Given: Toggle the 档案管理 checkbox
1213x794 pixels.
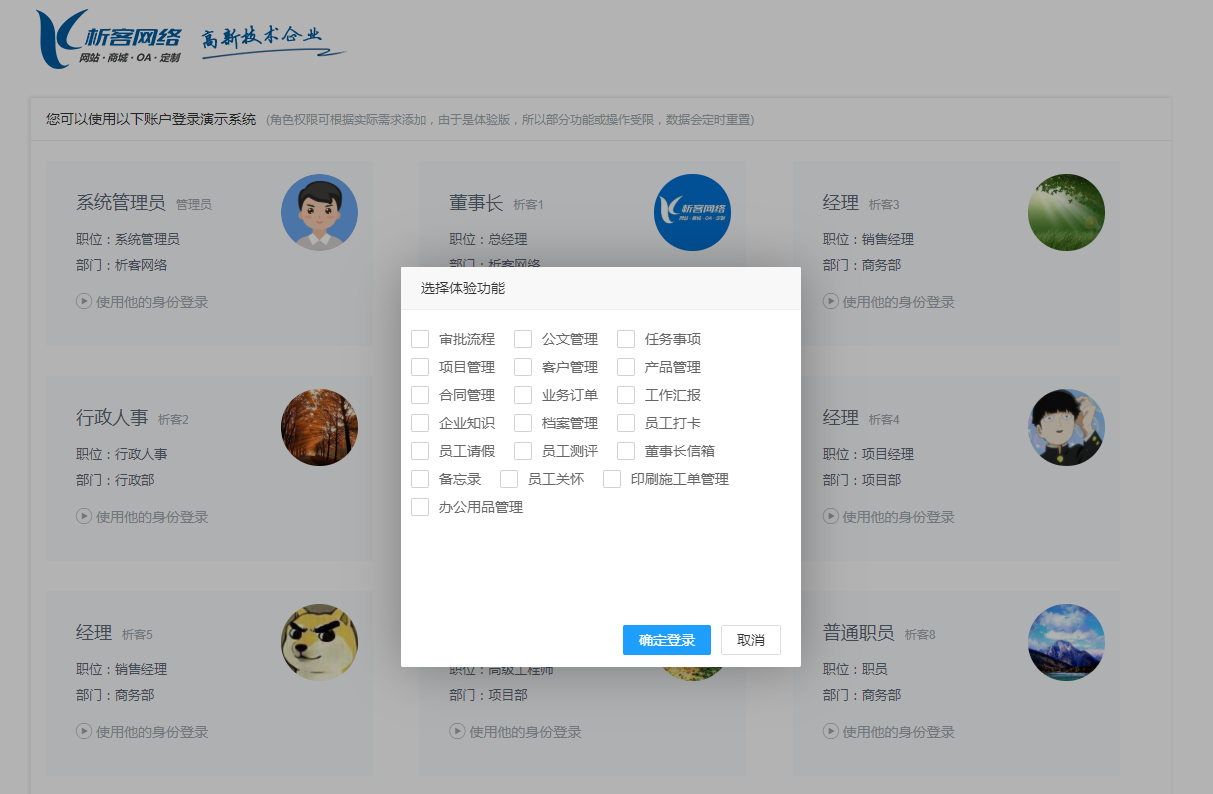Looking at the screenshot, I should tap(523, 423).
